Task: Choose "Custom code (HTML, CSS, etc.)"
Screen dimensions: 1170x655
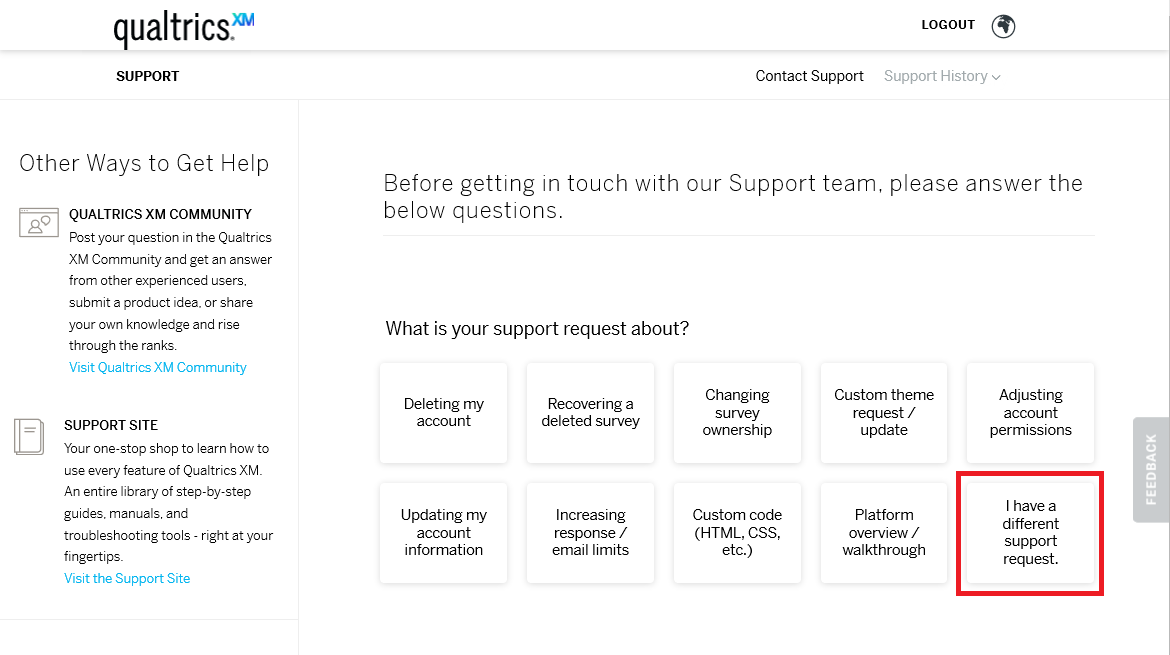Action: click(x=737, y=532)
